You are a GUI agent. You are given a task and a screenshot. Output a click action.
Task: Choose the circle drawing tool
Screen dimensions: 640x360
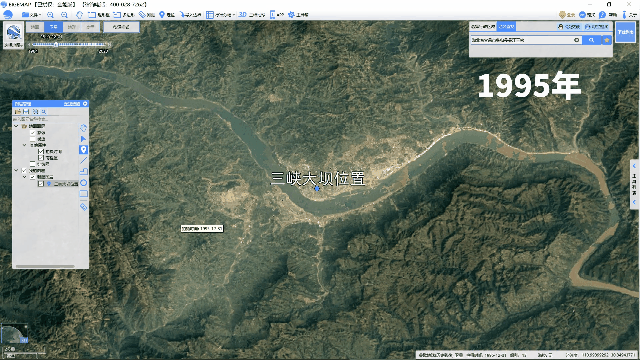(x=84, y=182)
